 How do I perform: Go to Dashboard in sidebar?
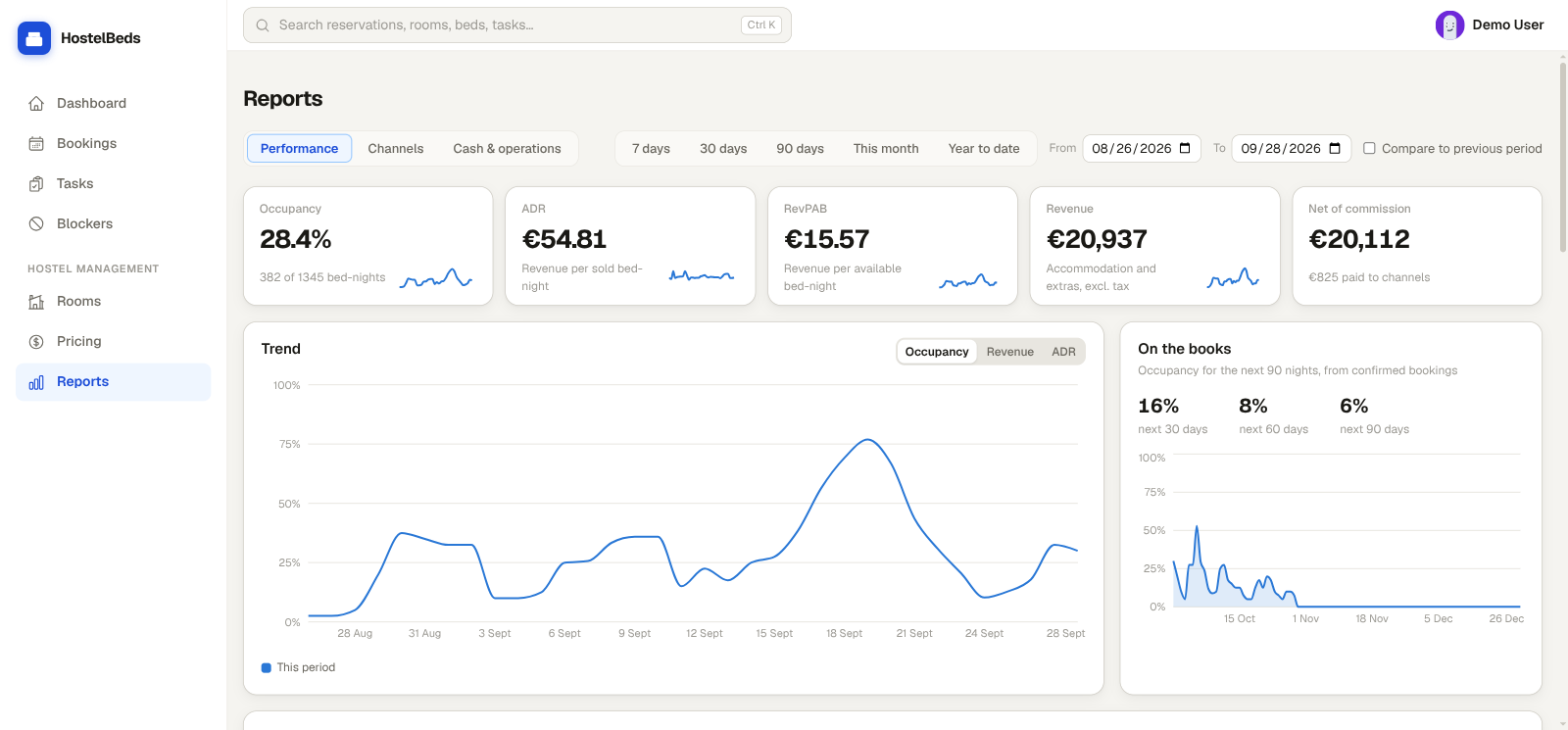point(113,103)
